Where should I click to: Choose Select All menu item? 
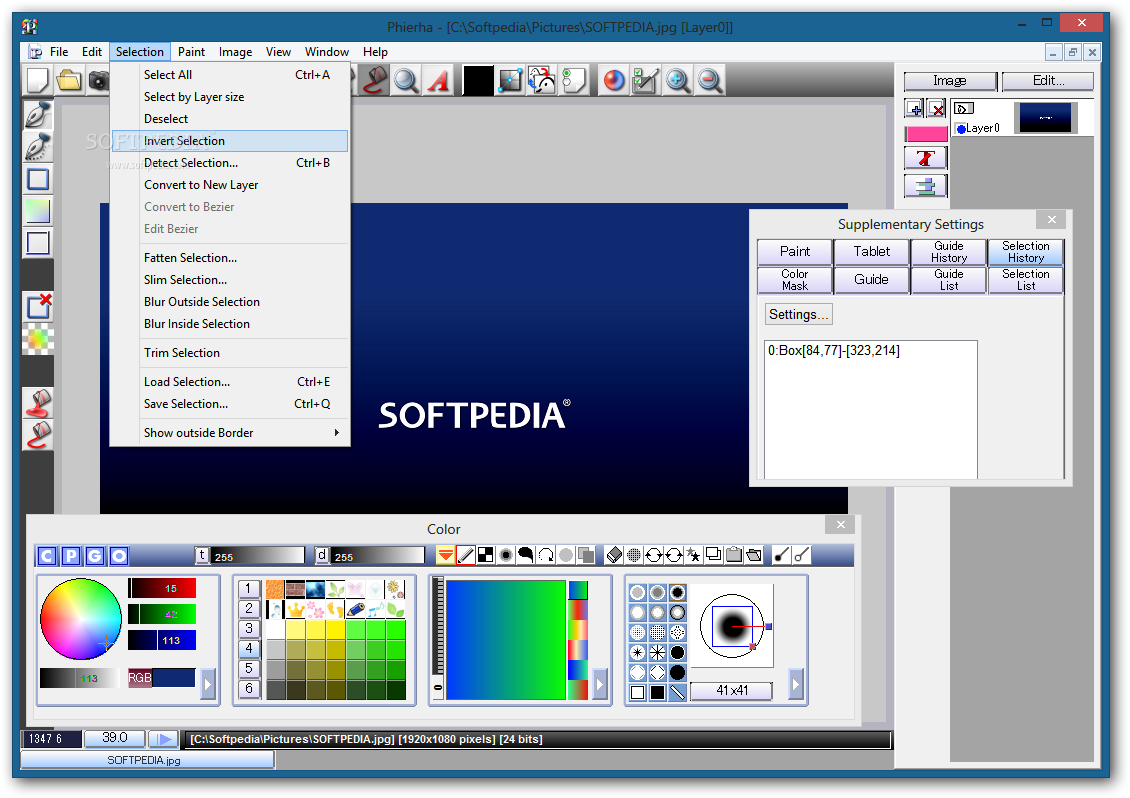click(x=229, y=75)
